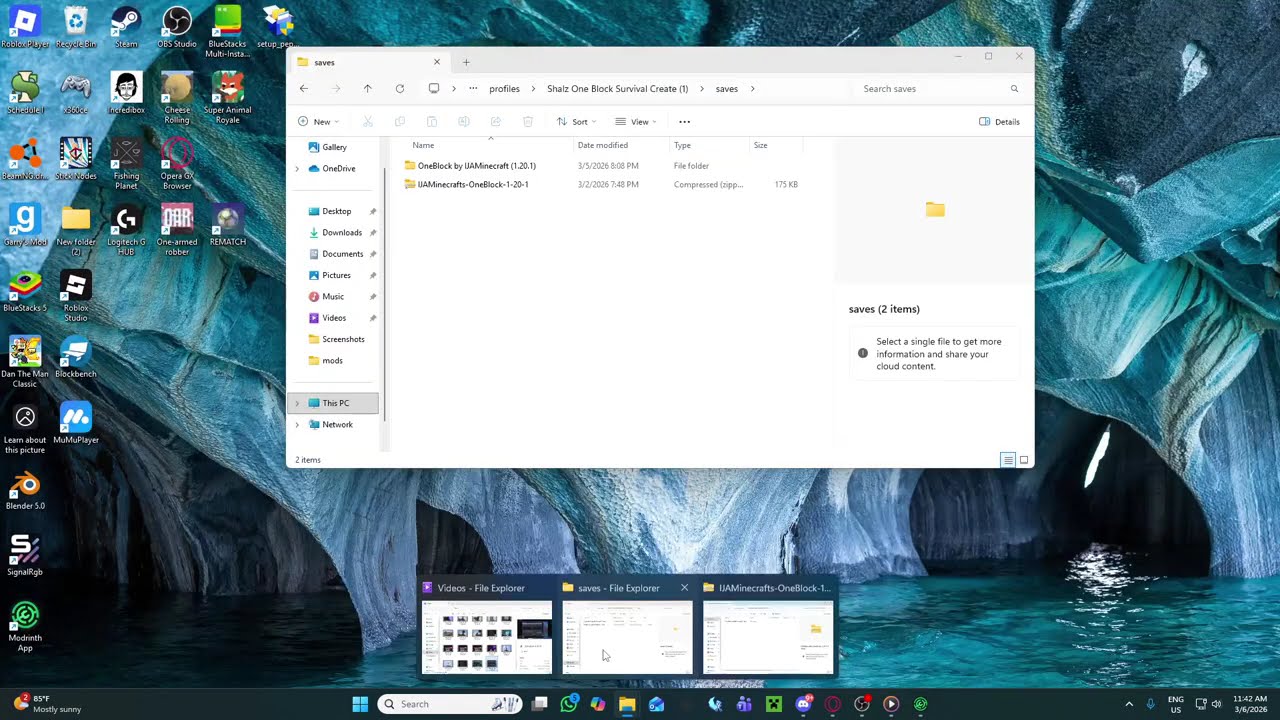Viewport: 1280px width, 720px height.
Task: Click the search magnifier icon in File Explorer
Action: point(1014,89)
